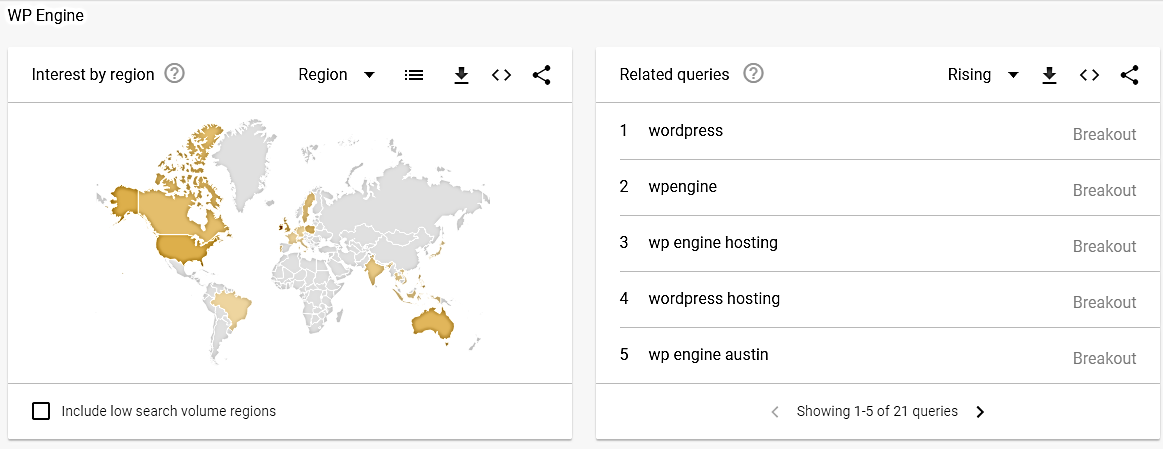Open the Rising sort dropdown
Screen dimensions: 1163x449
(983, 75)
